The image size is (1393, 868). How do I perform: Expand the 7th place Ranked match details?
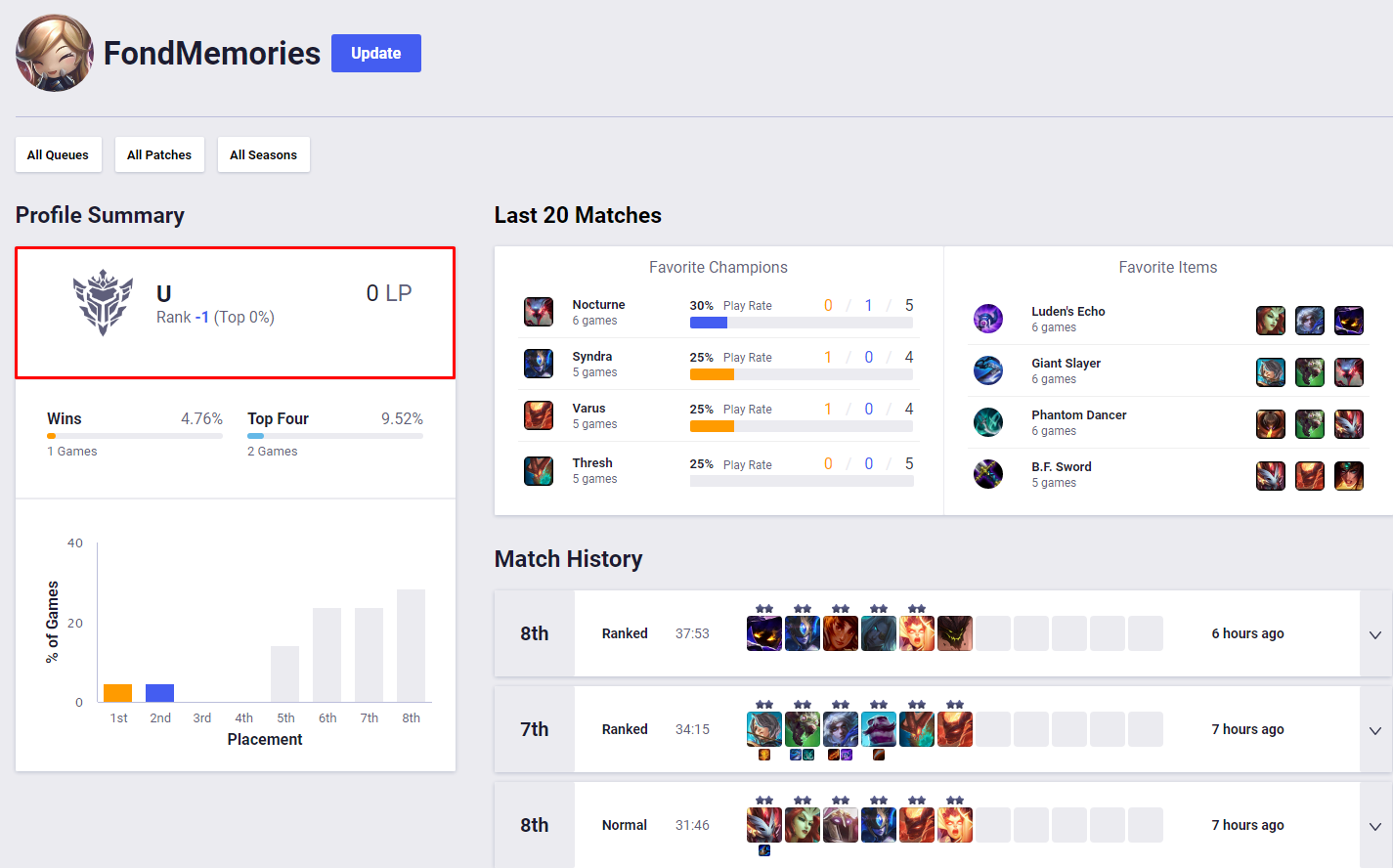point(1375,730)
